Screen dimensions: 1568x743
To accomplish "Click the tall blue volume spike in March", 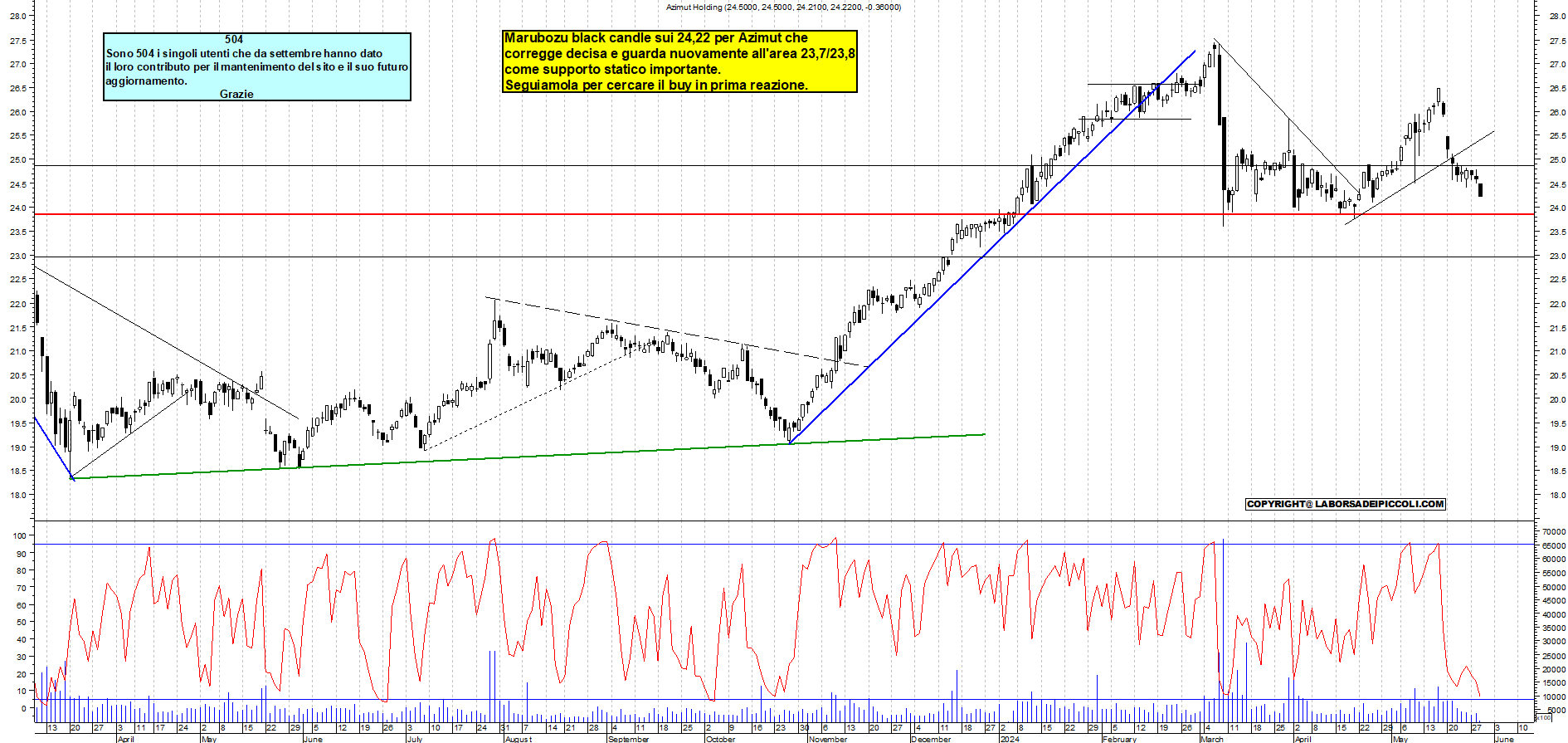I will [1223, 630].
